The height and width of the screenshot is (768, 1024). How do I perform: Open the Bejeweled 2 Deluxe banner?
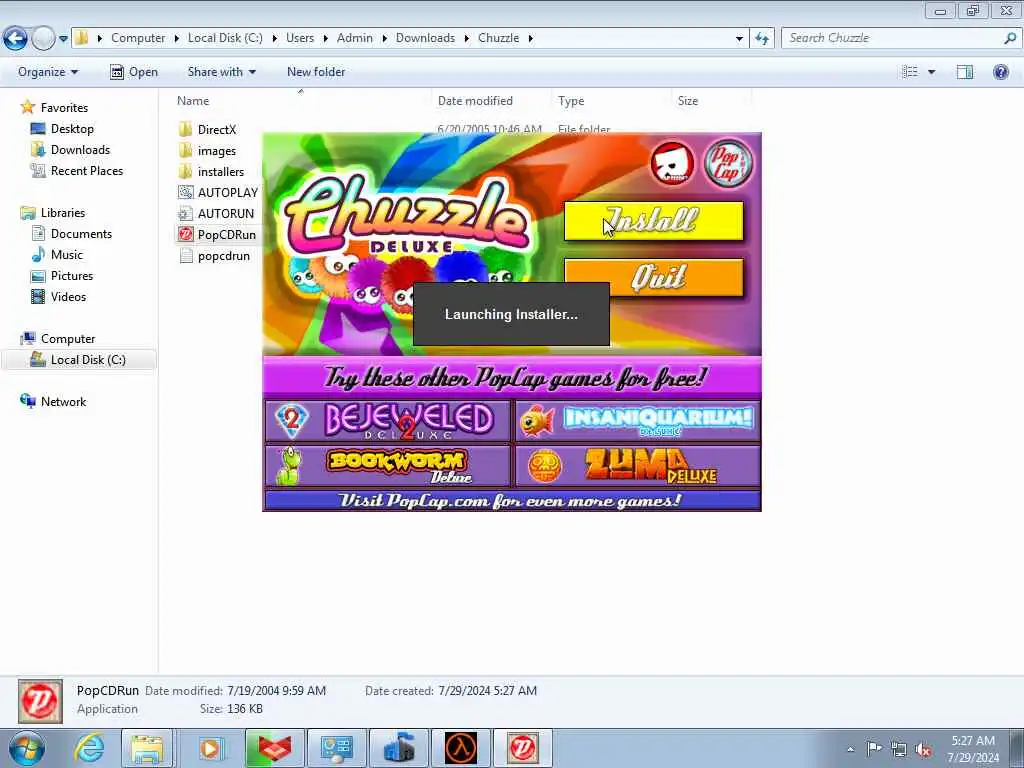point(387,421)
